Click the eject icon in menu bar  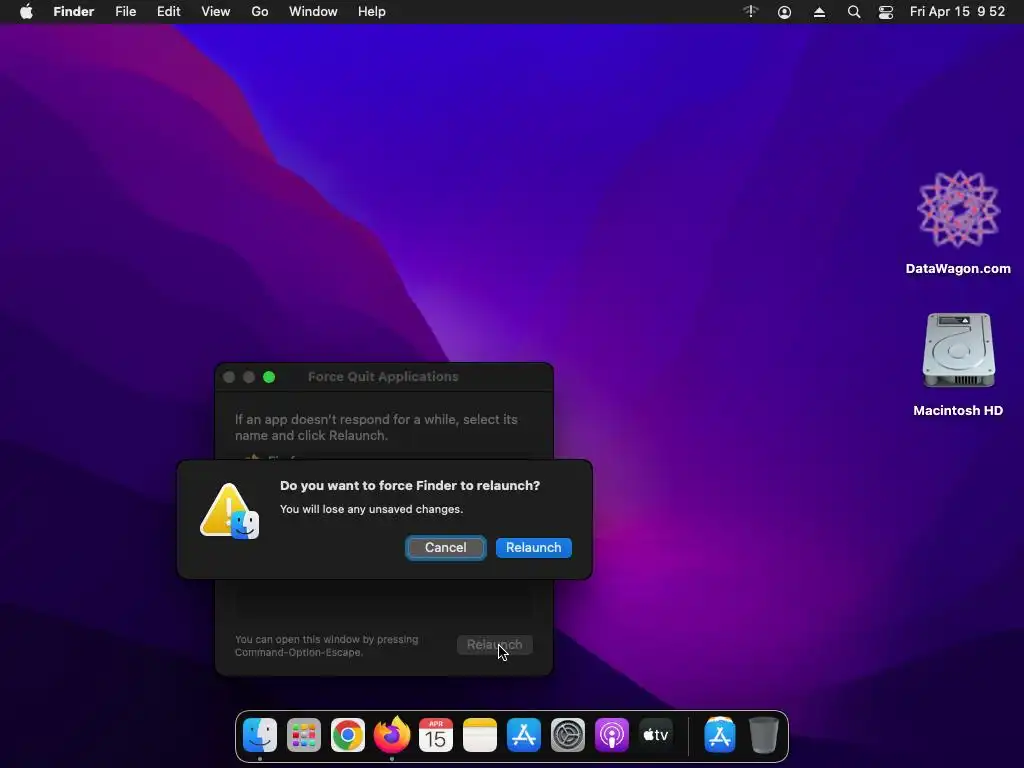coord(819,12)
